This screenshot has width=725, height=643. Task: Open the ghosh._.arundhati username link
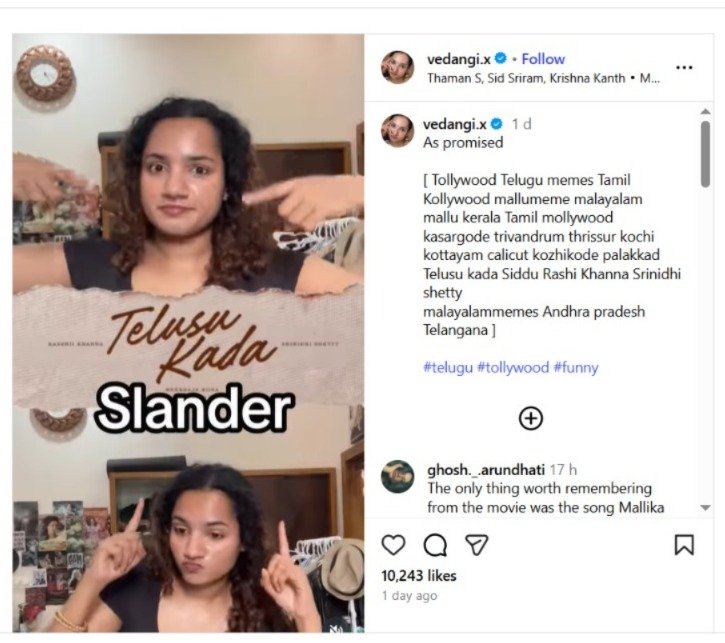click(486, 470)
